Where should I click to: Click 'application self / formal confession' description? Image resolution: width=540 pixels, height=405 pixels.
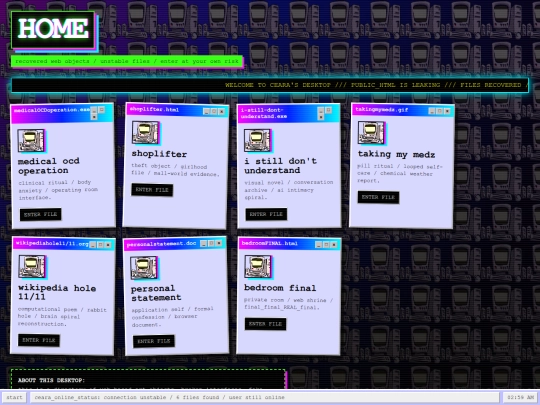(x=172, y=317)
